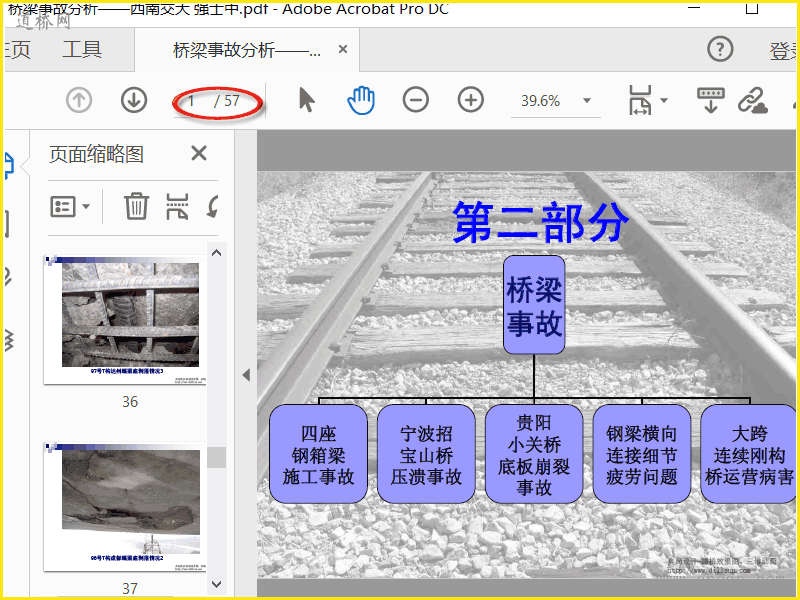The image size is (800, 600).
Task: Click the 桥梁事故 box in slide
Action: tap(534, 305)
